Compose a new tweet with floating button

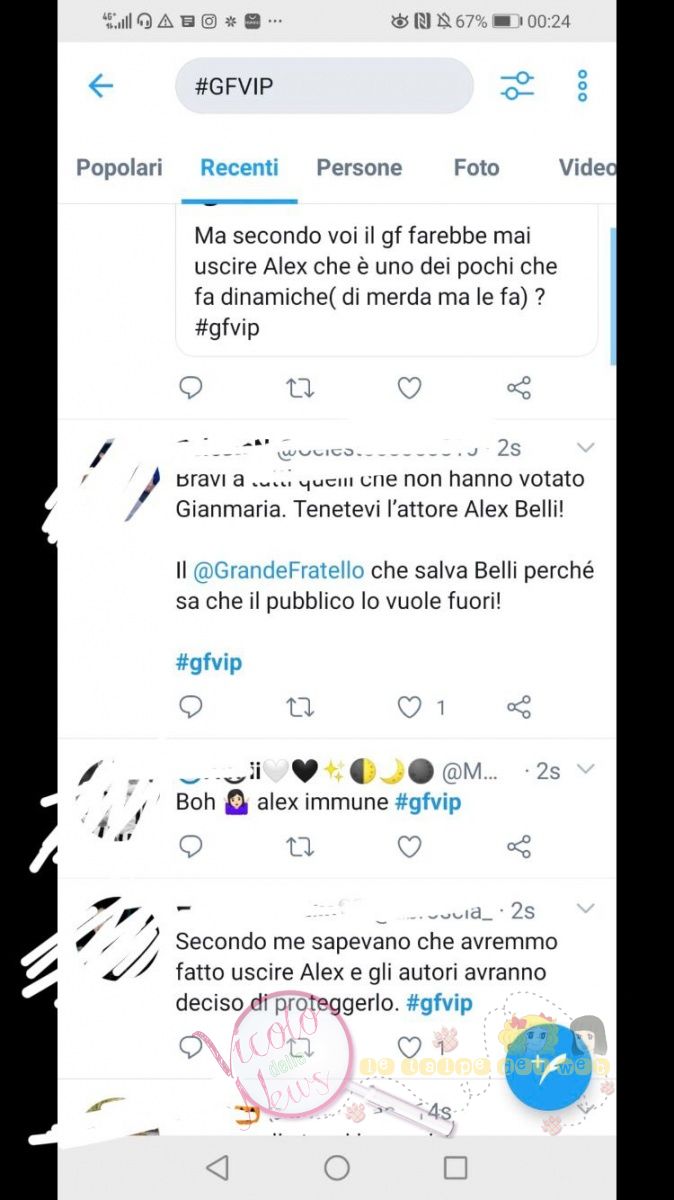[x=548, y=1066]
